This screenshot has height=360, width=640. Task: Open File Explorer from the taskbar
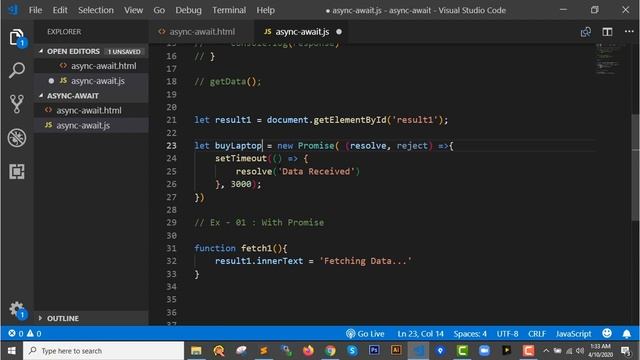[196, 351]
